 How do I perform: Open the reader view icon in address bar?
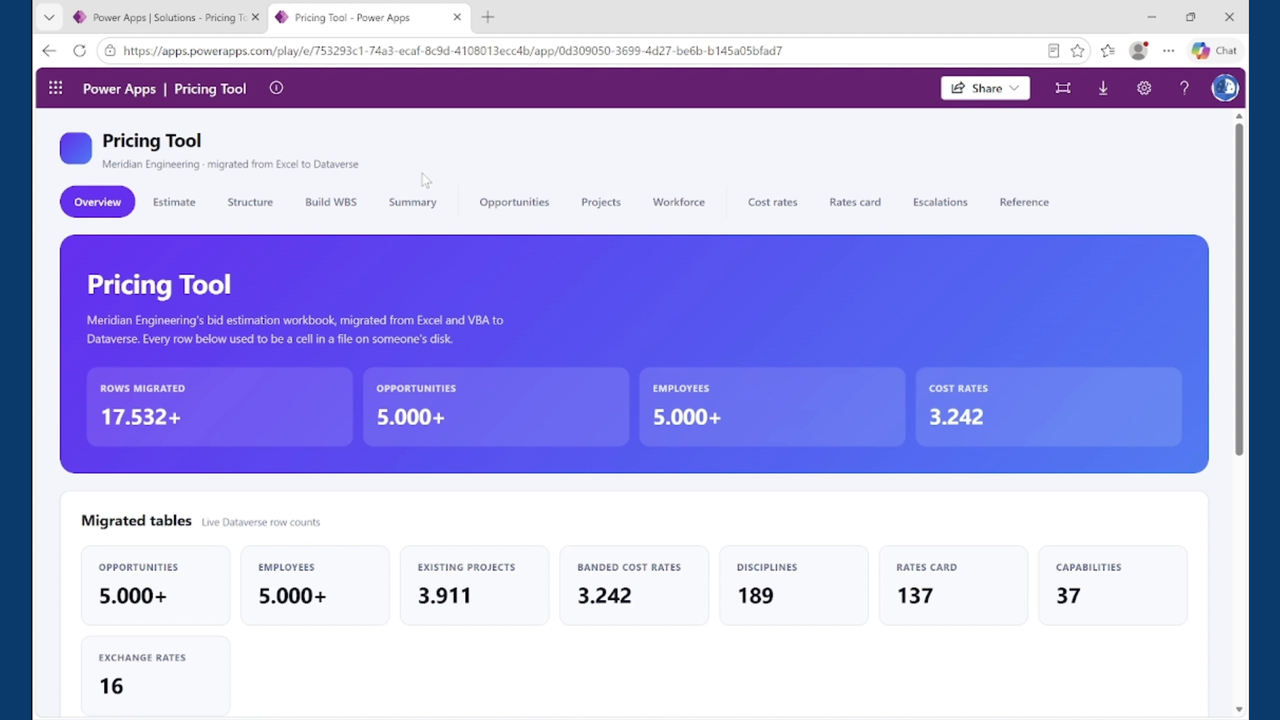[1053, 50]
